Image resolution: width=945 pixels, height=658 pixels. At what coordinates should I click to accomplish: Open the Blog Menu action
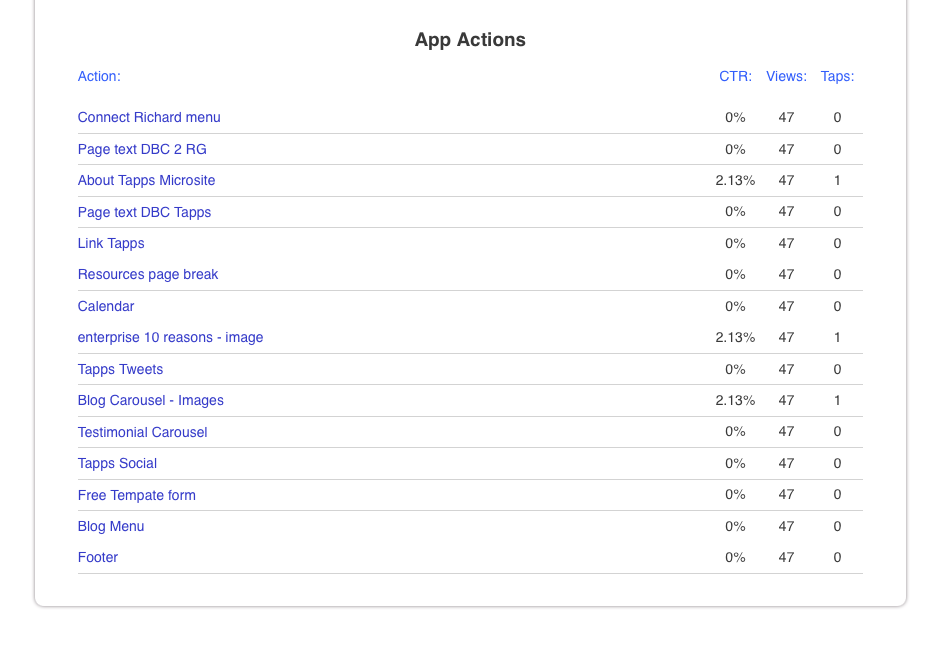[x=111, y=526]
